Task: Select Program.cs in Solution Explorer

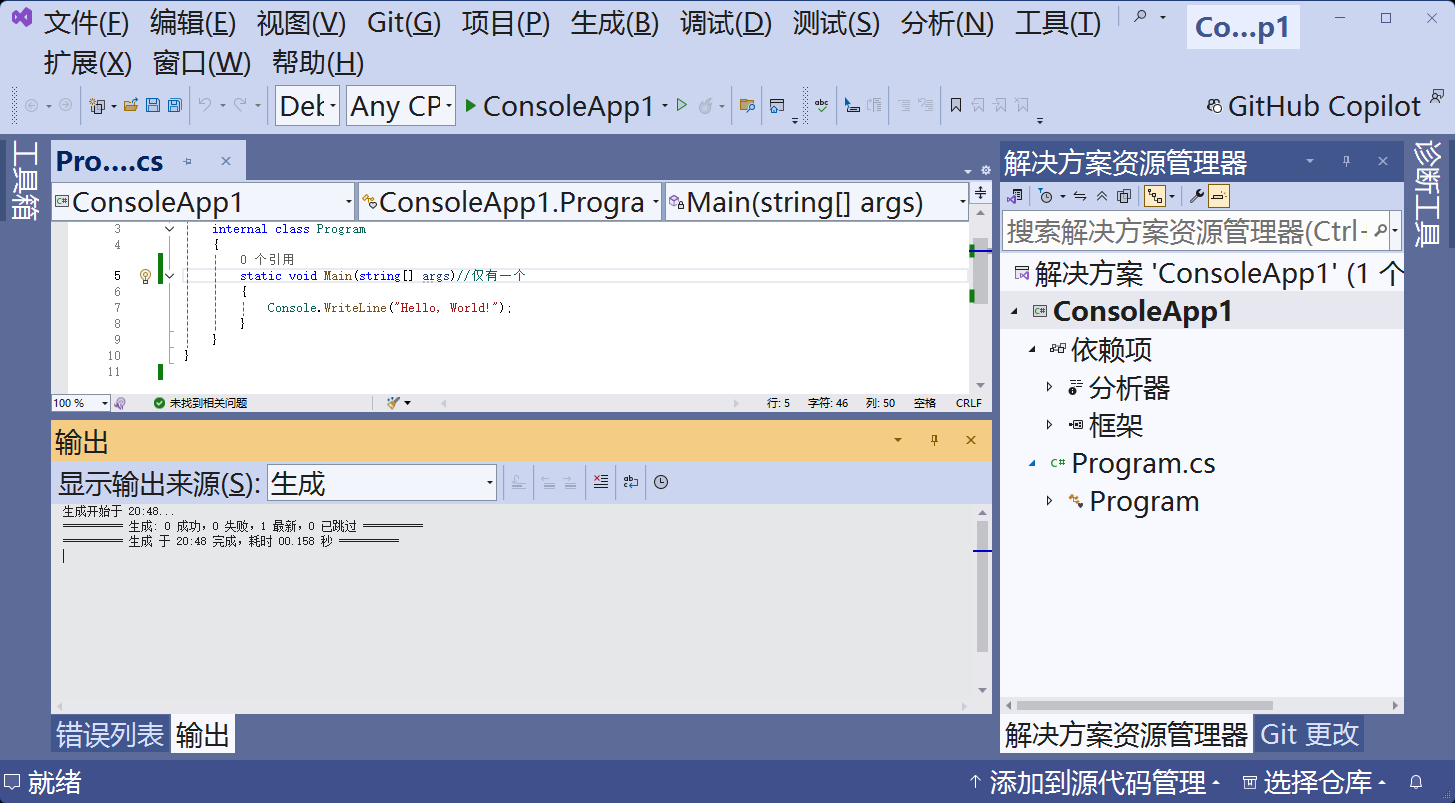Action: (1143, 463)
